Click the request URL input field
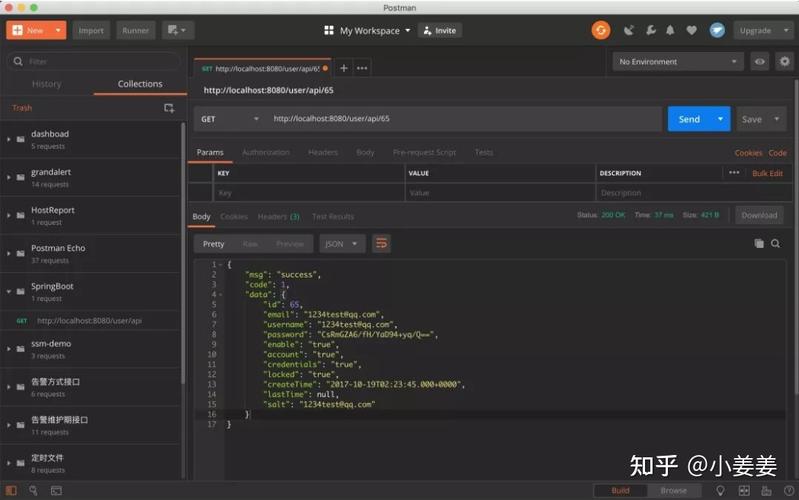The width and height of the screenshot is (799, 500). coord(464,119)
